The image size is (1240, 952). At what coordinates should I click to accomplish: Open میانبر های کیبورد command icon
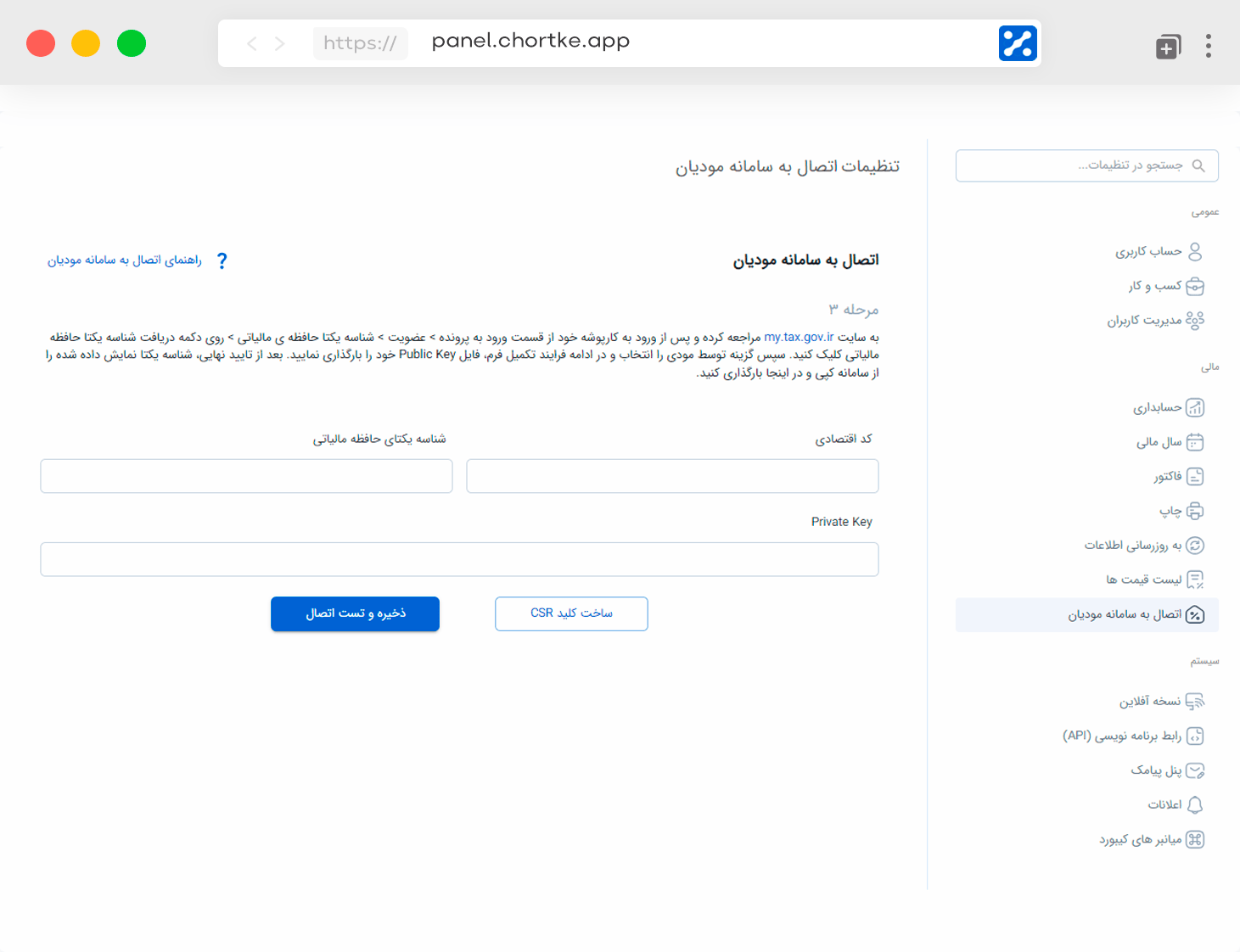[x=1195, y=839]
